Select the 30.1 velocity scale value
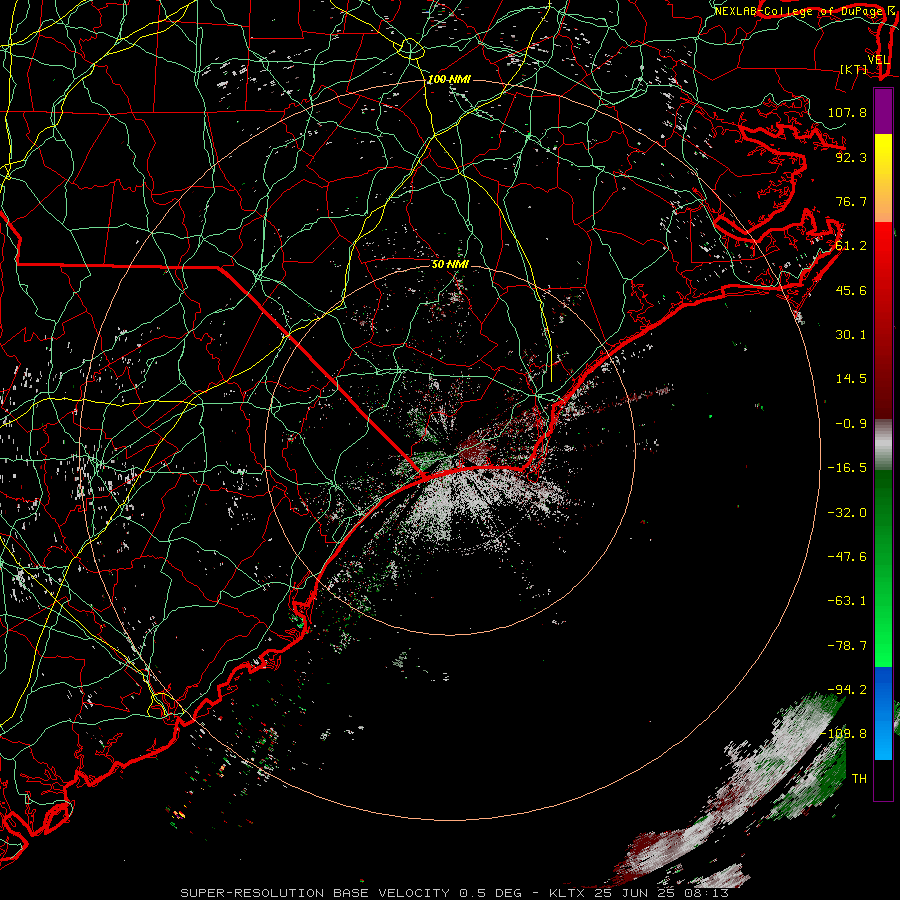 (851, 335)
